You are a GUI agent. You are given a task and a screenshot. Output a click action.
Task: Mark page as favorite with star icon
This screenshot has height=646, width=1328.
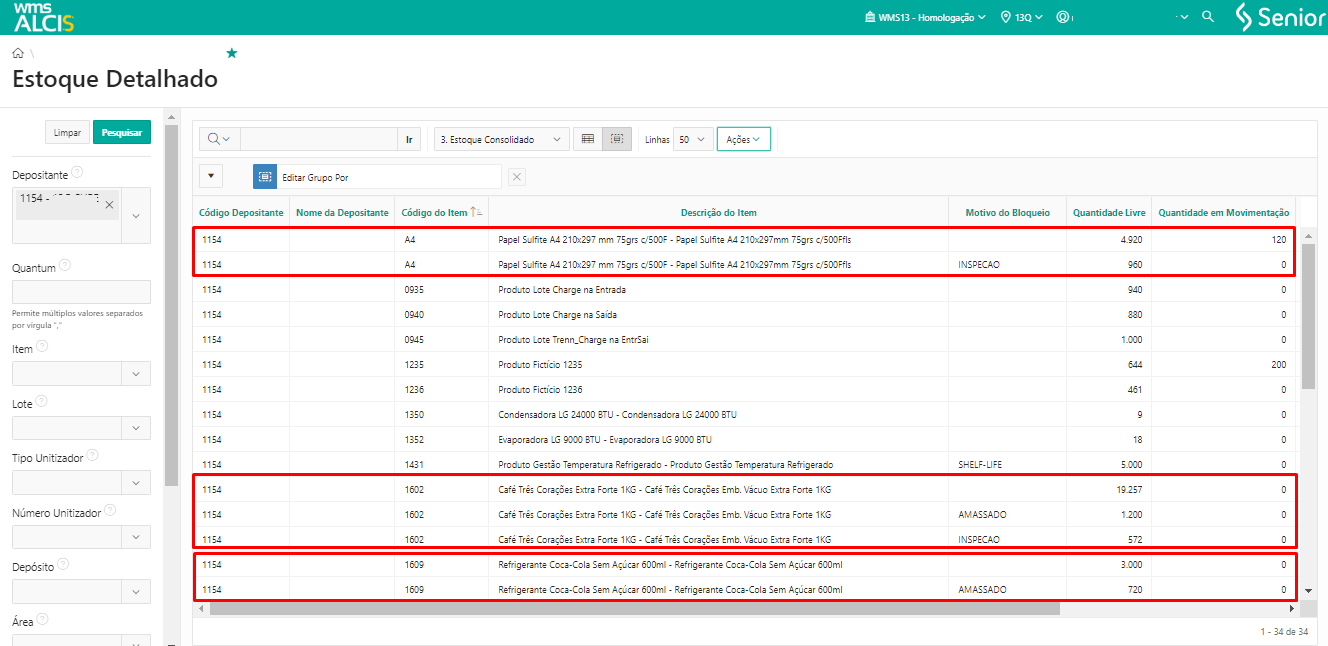point(232,53)
